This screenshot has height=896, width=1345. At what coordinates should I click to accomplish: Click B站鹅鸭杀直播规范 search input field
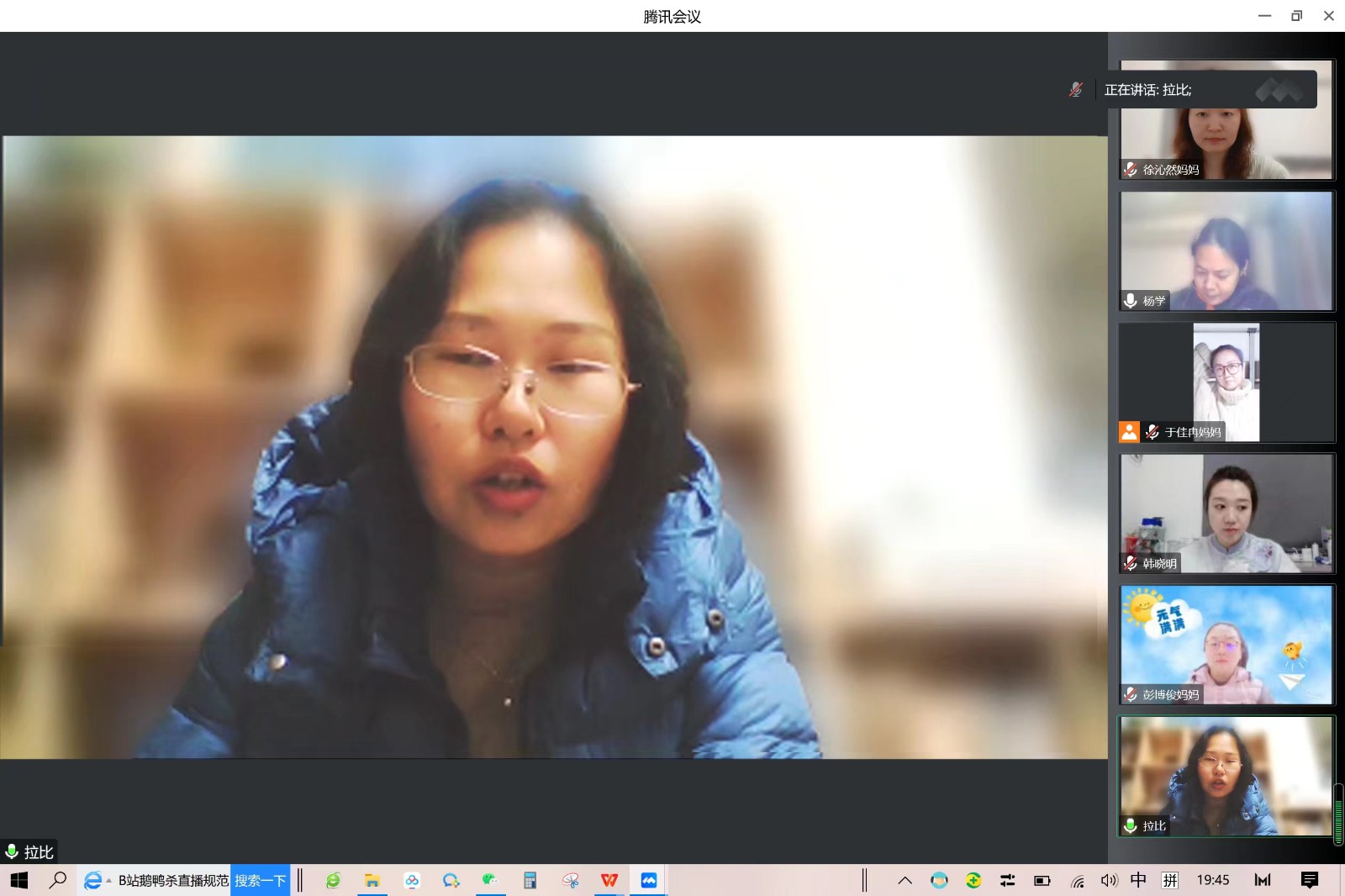tap(173, 880)
